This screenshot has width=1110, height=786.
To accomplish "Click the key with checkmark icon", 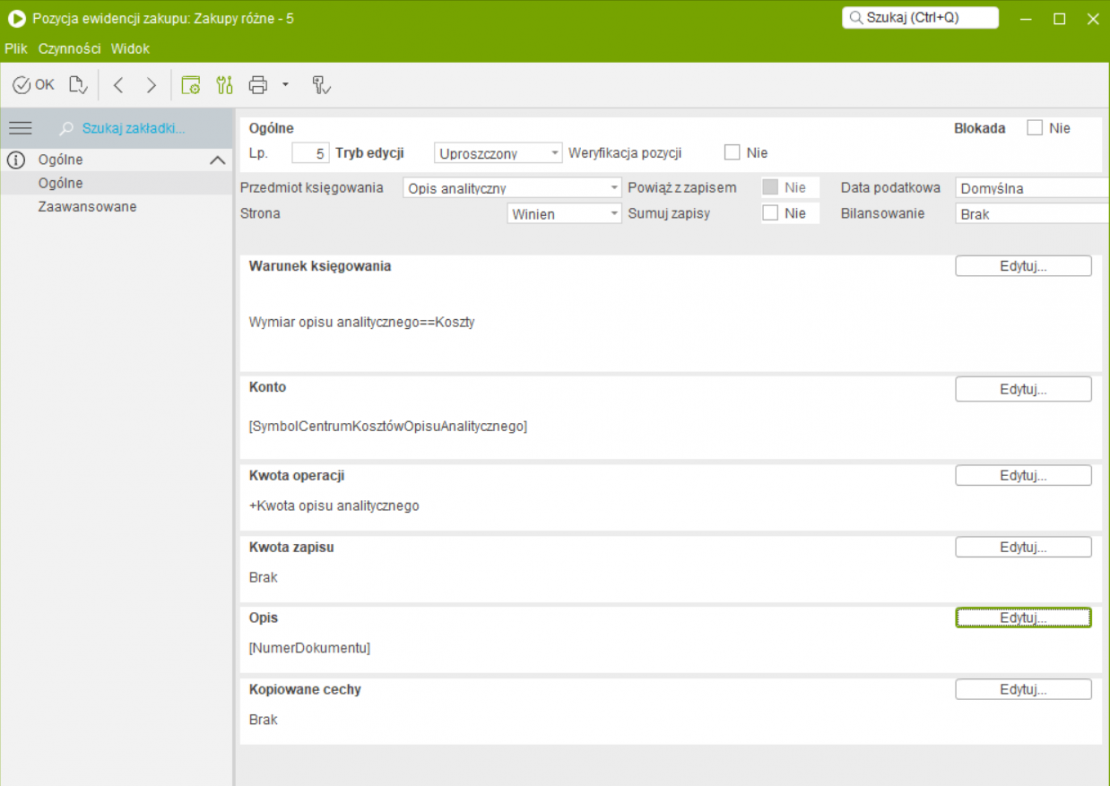I will 321,85.
